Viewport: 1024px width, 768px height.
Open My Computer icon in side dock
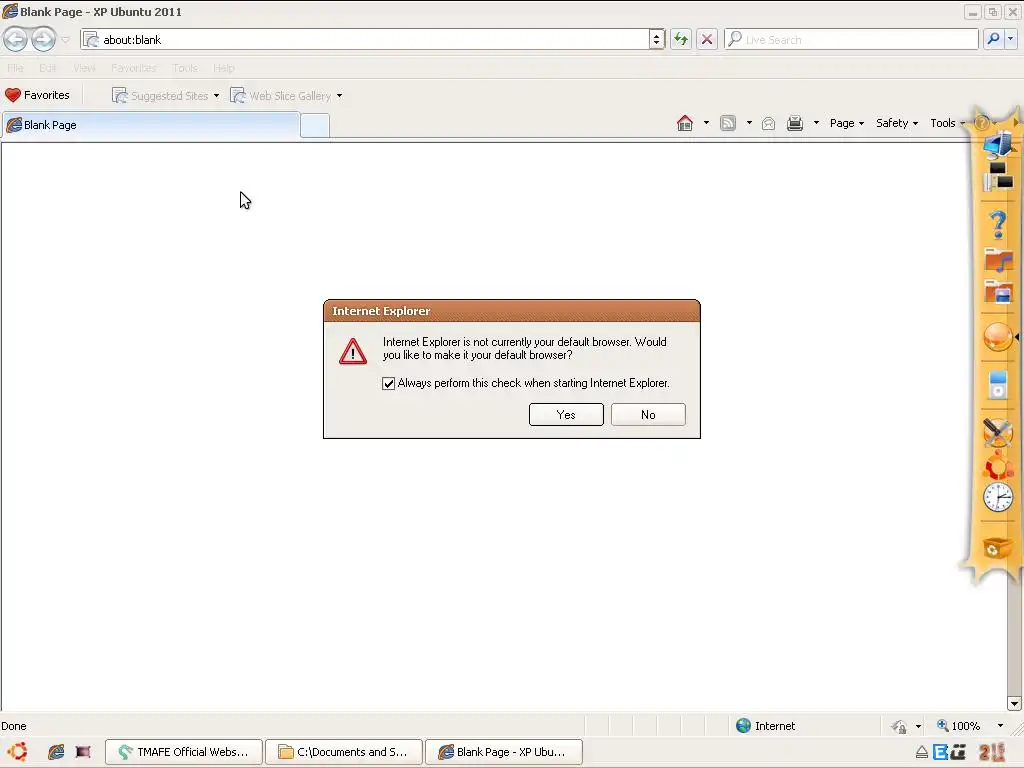(998, 144)
